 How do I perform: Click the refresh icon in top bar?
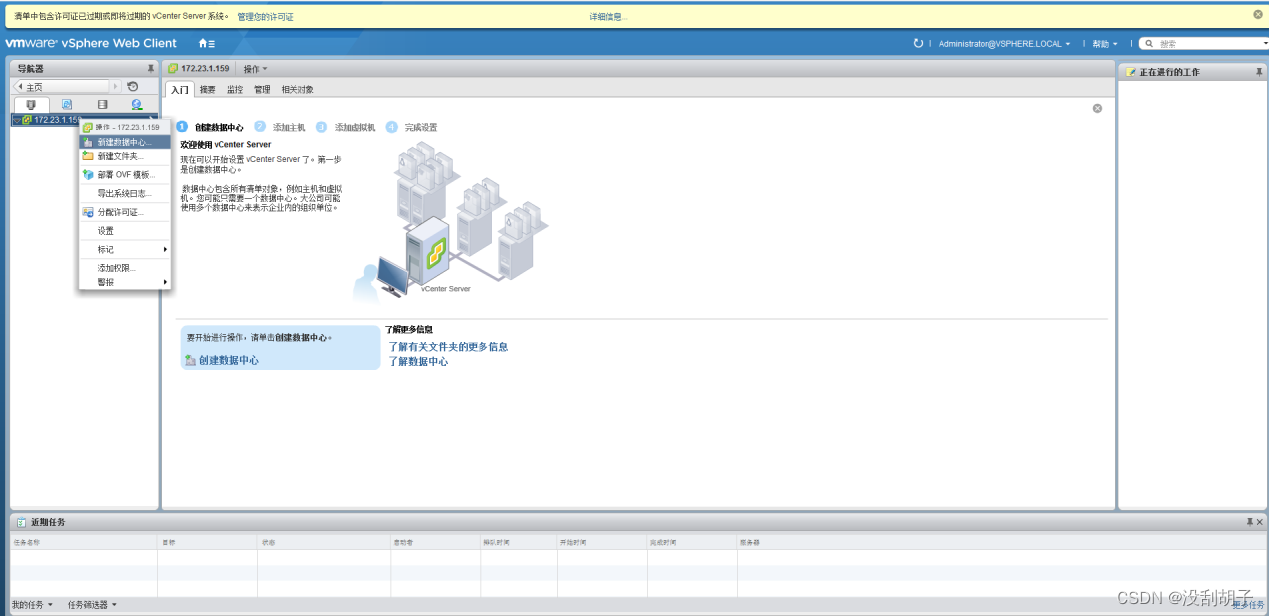tap(919, 43)
